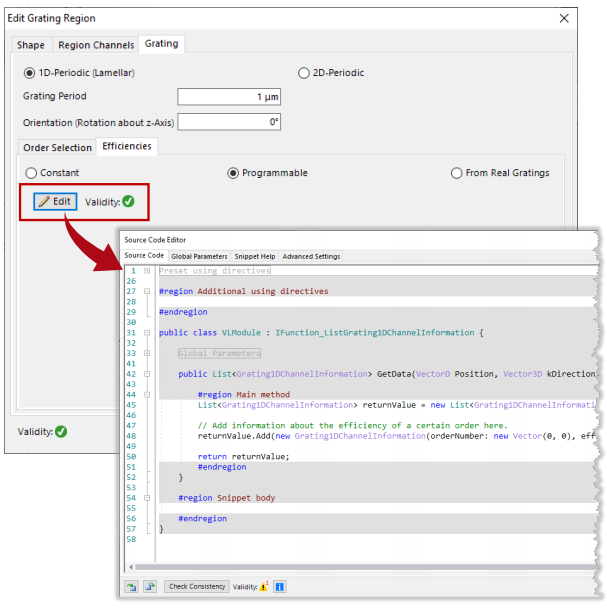The image size is (607, 608).
Task: Click the Grating Period input field
Action: 229,97
